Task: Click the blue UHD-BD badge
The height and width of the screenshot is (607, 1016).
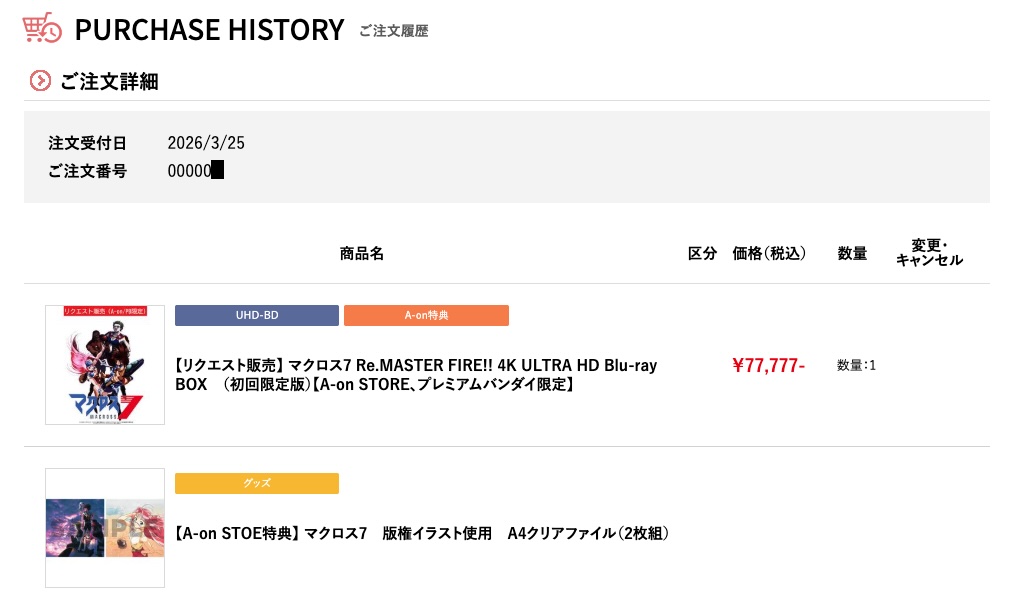Action: pyautogui.click(x=257, y=316)
